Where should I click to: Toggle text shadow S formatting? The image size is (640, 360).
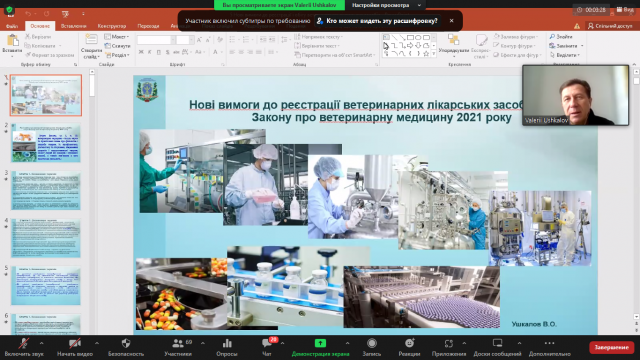[167, 52]
